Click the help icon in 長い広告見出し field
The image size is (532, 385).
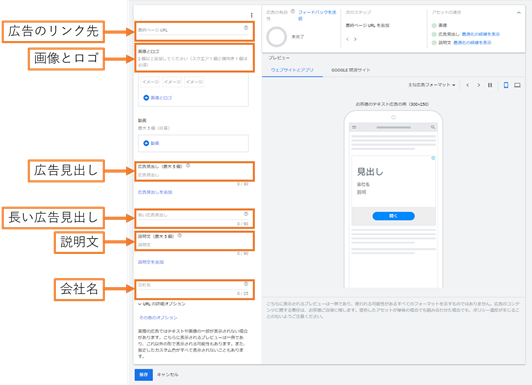coord(246,214)
